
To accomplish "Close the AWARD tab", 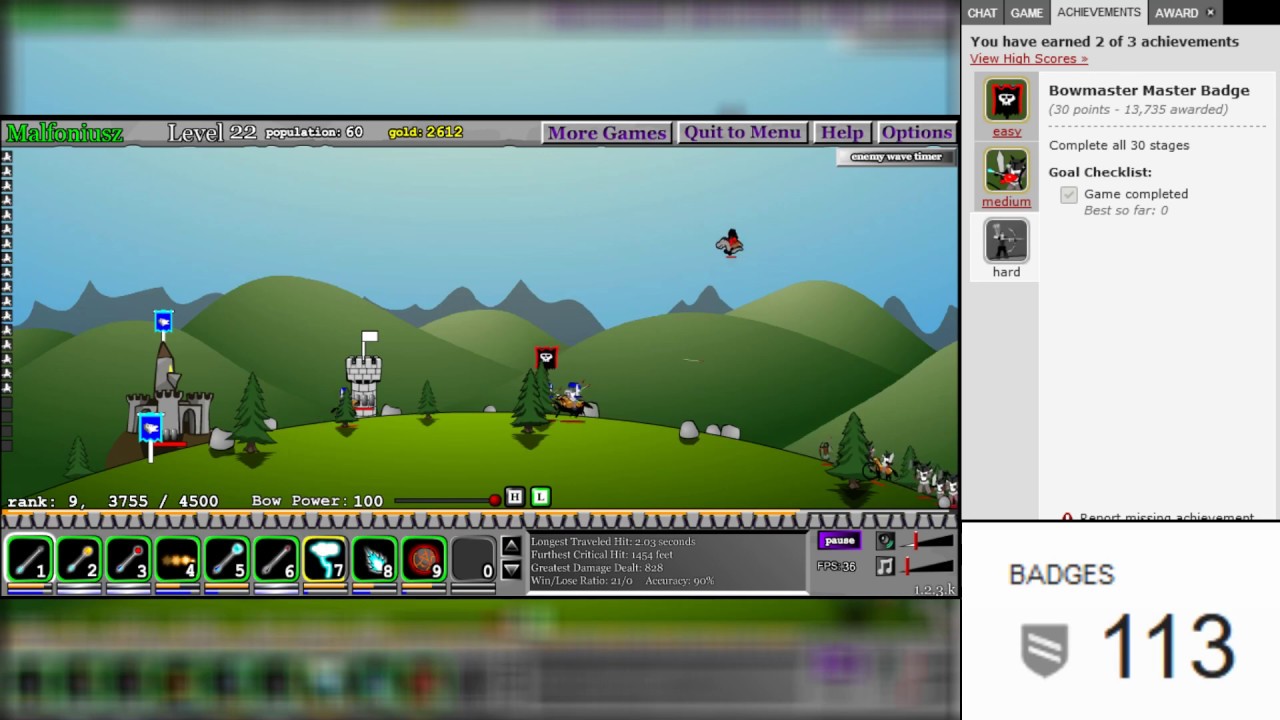I will (1210, 12).
